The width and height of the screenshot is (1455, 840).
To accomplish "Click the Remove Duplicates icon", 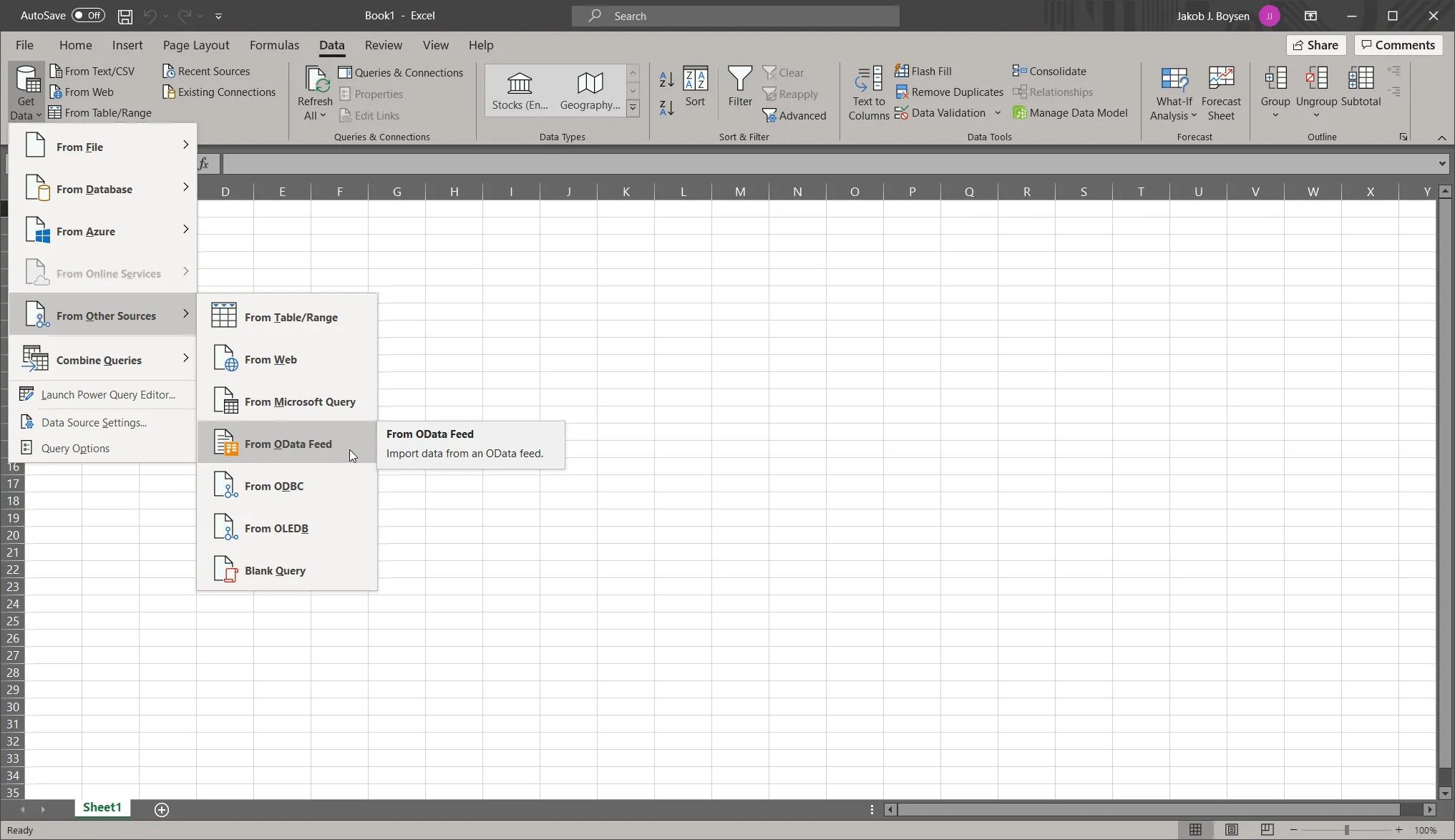I will pos(902,92).
